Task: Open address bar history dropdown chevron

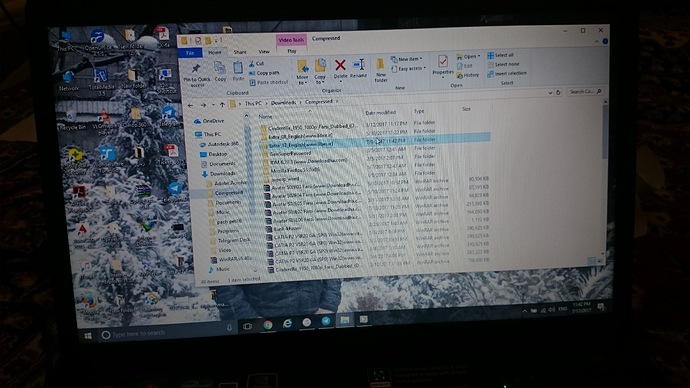Action: point(550,93)
